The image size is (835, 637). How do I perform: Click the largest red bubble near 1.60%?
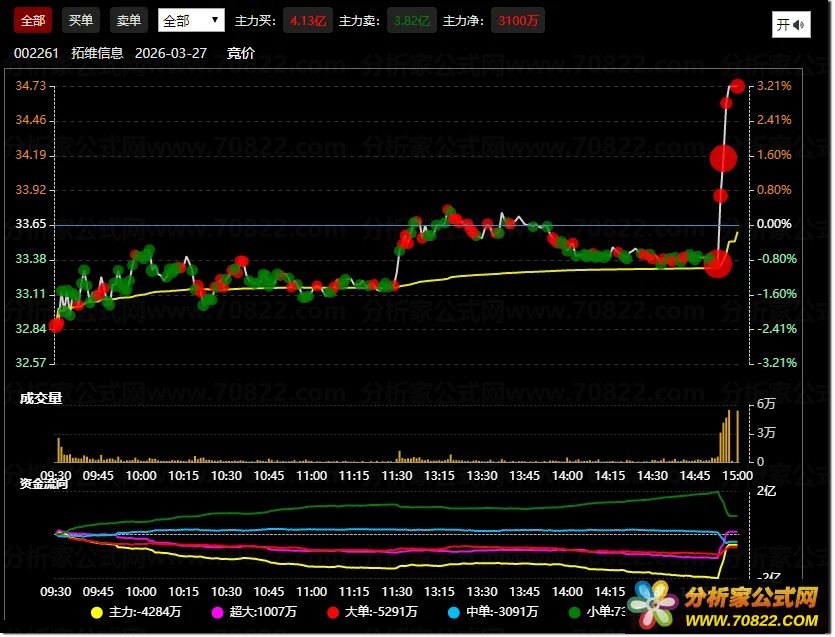coord(723,157)
